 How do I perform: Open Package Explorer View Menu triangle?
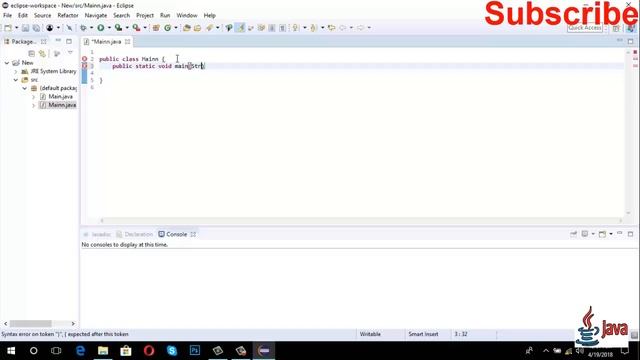(x=70, y=53)
